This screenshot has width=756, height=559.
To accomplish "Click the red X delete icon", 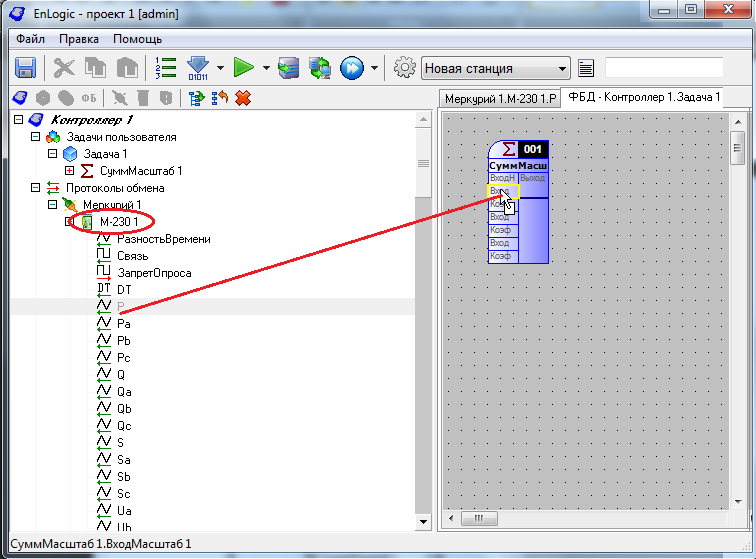I will tap(243, 98).
